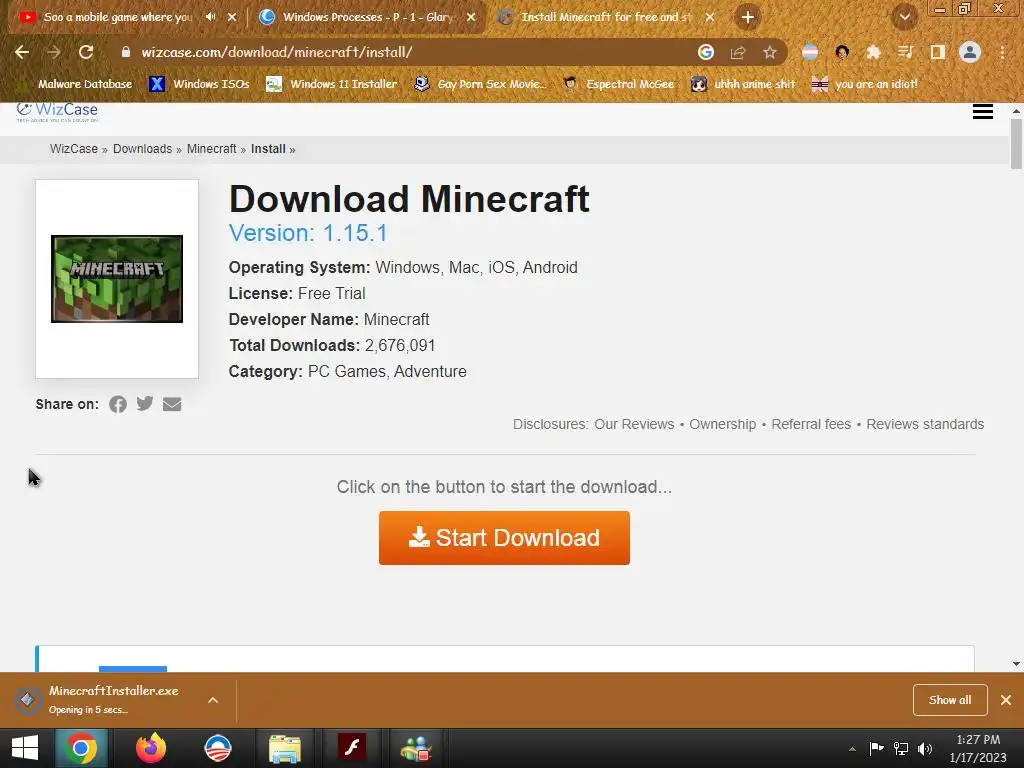Open the Reviews standards link
The height and width of the screenshot is (768, 1024).
coord(925,424)
